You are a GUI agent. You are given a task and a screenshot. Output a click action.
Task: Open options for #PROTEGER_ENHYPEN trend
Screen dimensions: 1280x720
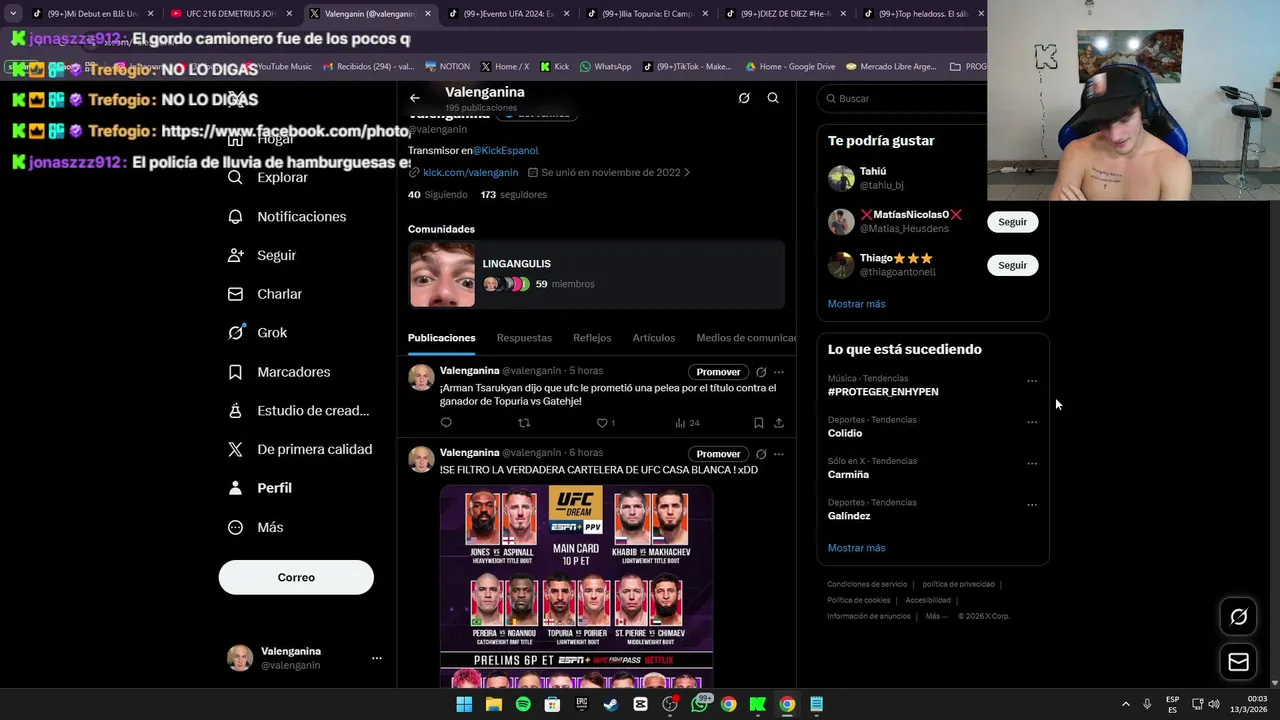pos(1032,381)
